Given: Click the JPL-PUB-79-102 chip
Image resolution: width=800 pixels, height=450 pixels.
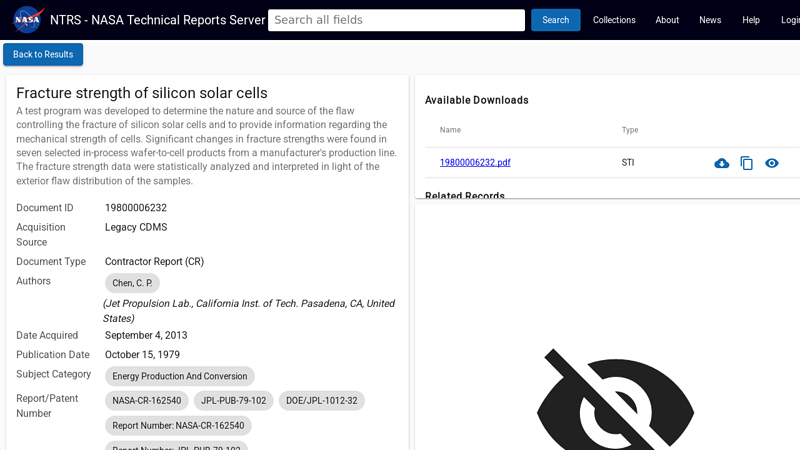Looking at the screenshot, I should point(234,401).
